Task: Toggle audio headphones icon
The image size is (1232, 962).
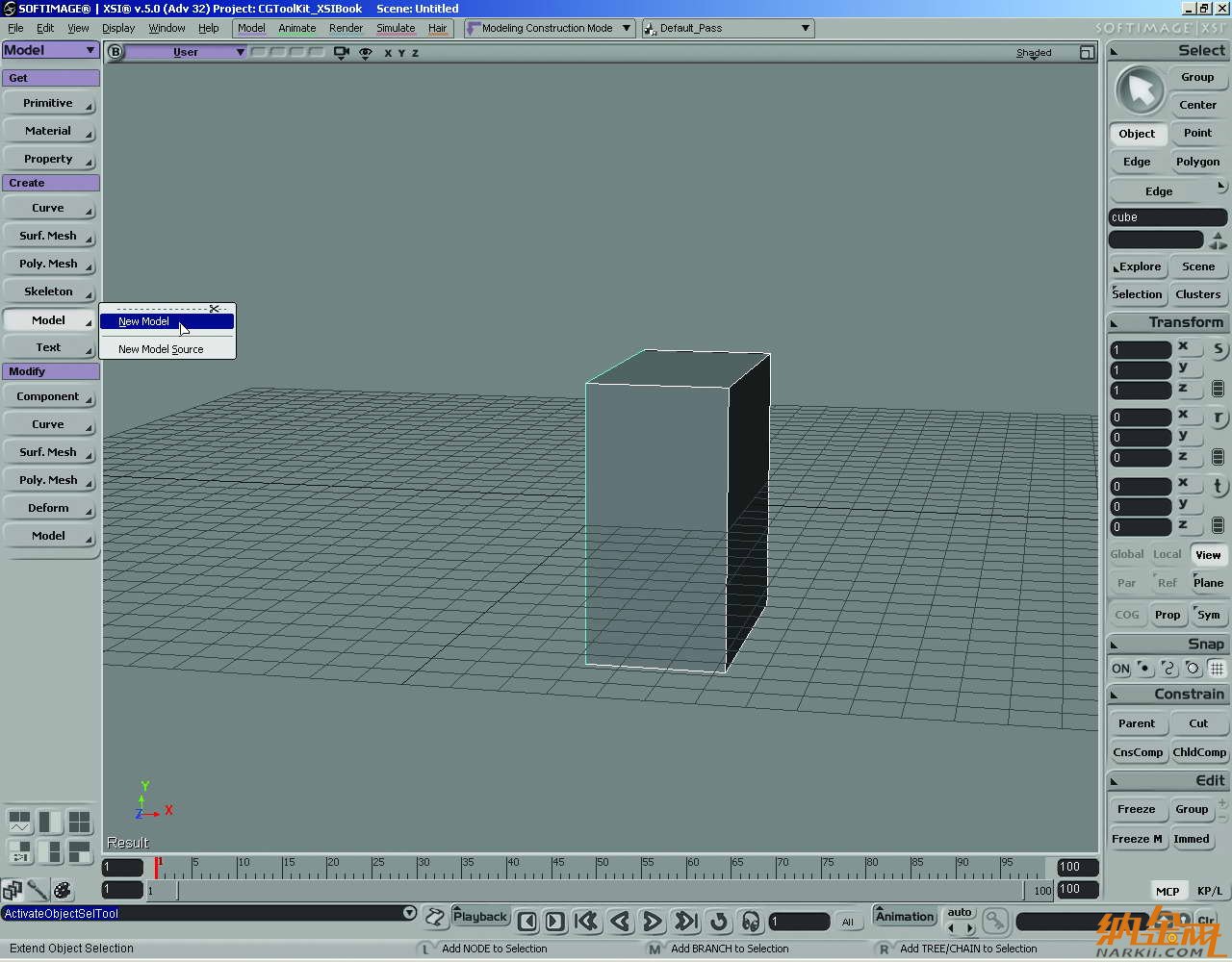Action: 751,922
